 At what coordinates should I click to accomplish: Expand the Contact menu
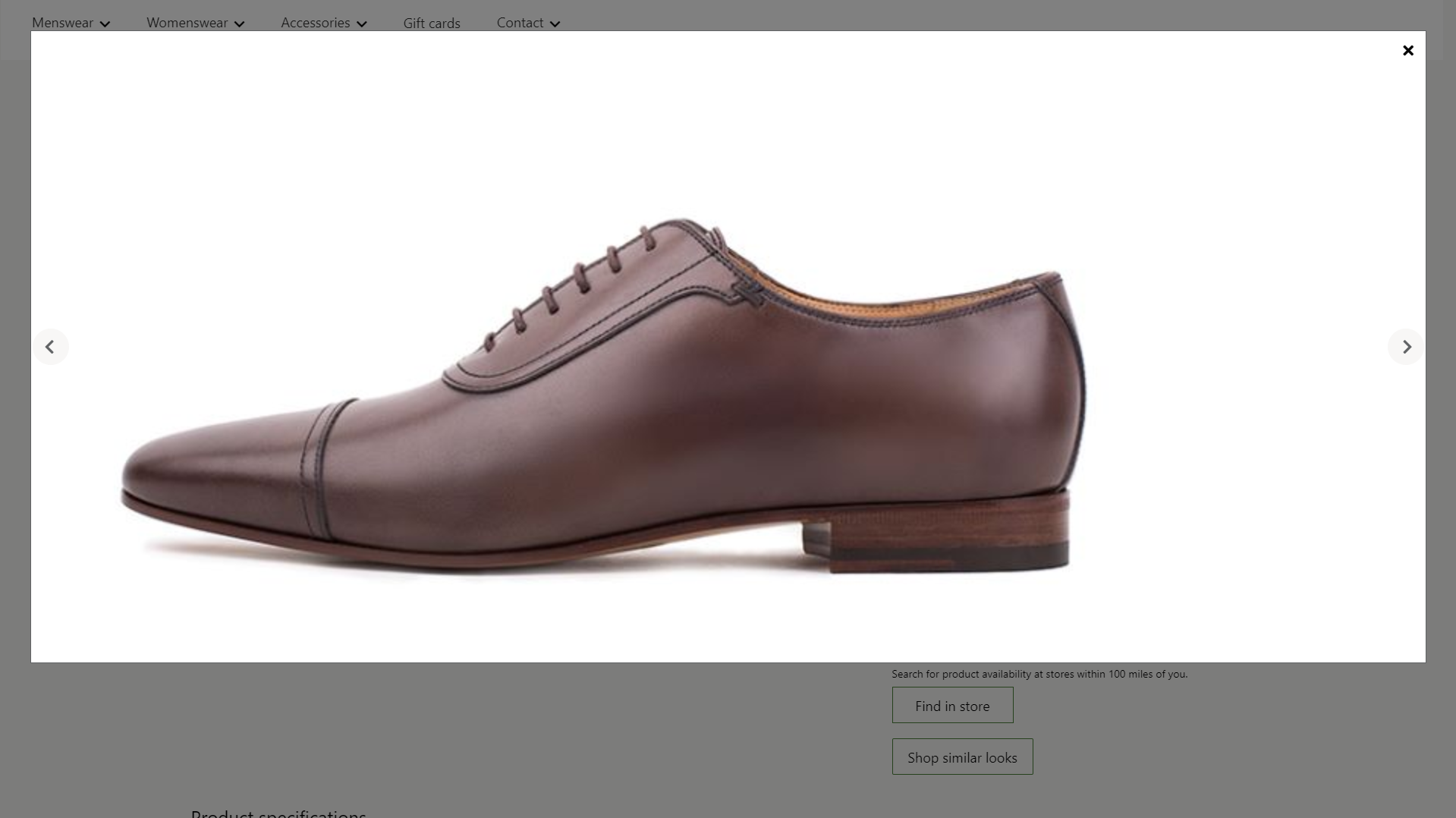pos(528,23)
